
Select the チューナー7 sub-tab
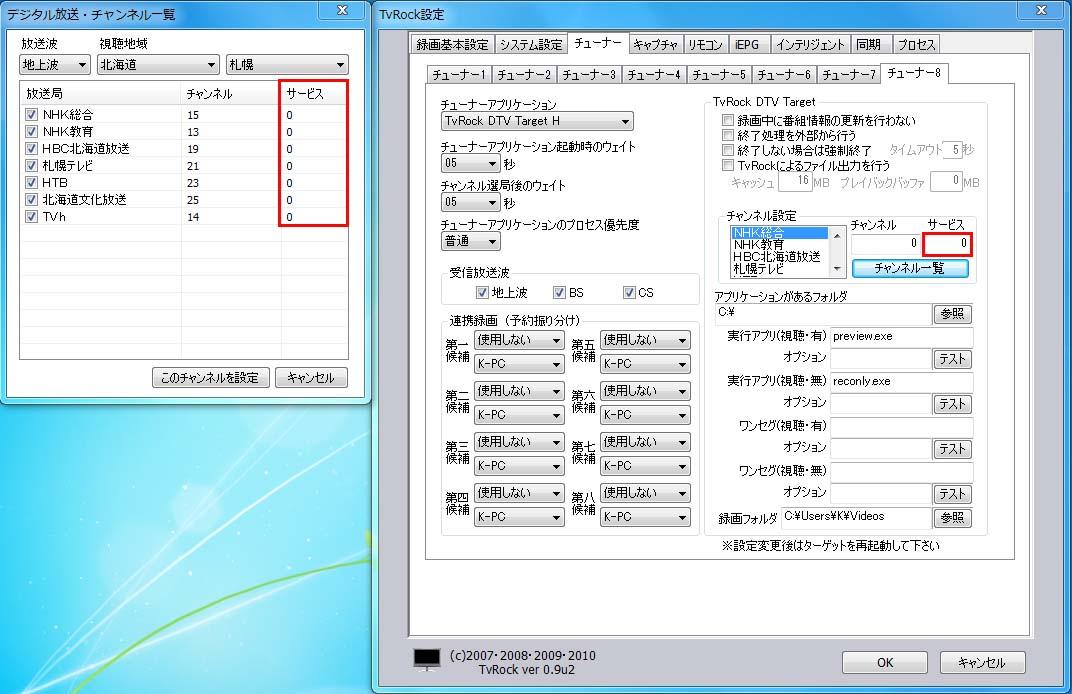click(x=848, y=75)
